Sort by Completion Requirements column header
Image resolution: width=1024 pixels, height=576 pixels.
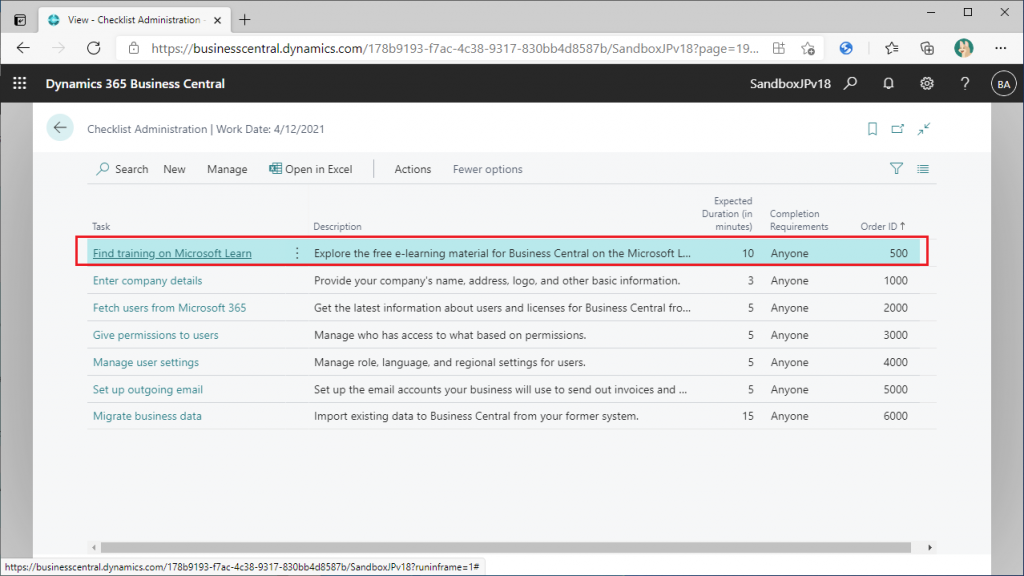click(x=799, y=220)
